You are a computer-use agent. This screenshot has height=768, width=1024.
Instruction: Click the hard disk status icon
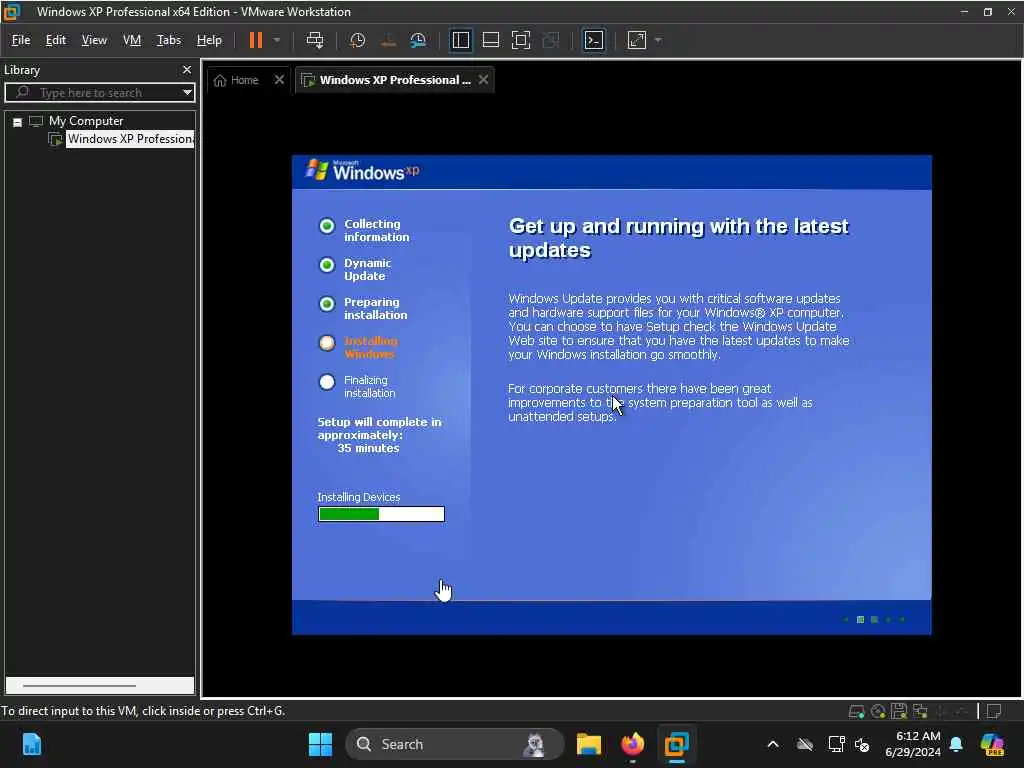coord(856,711)
